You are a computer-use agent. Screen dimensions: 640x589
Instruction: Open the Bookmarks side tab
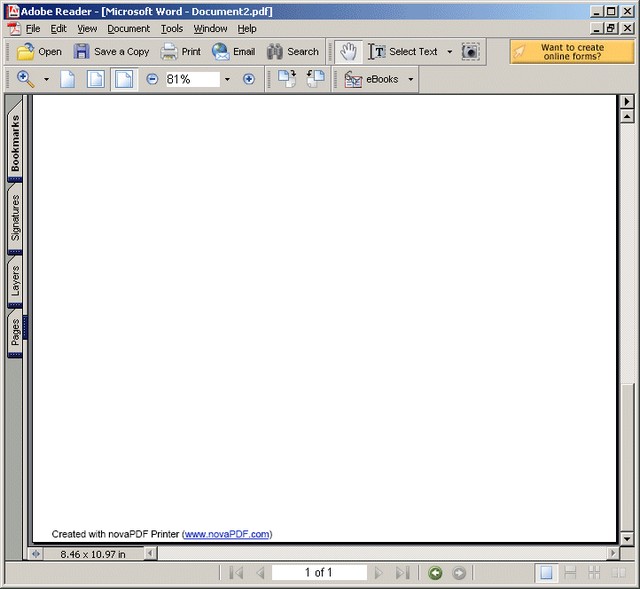[x=15, y=142]
